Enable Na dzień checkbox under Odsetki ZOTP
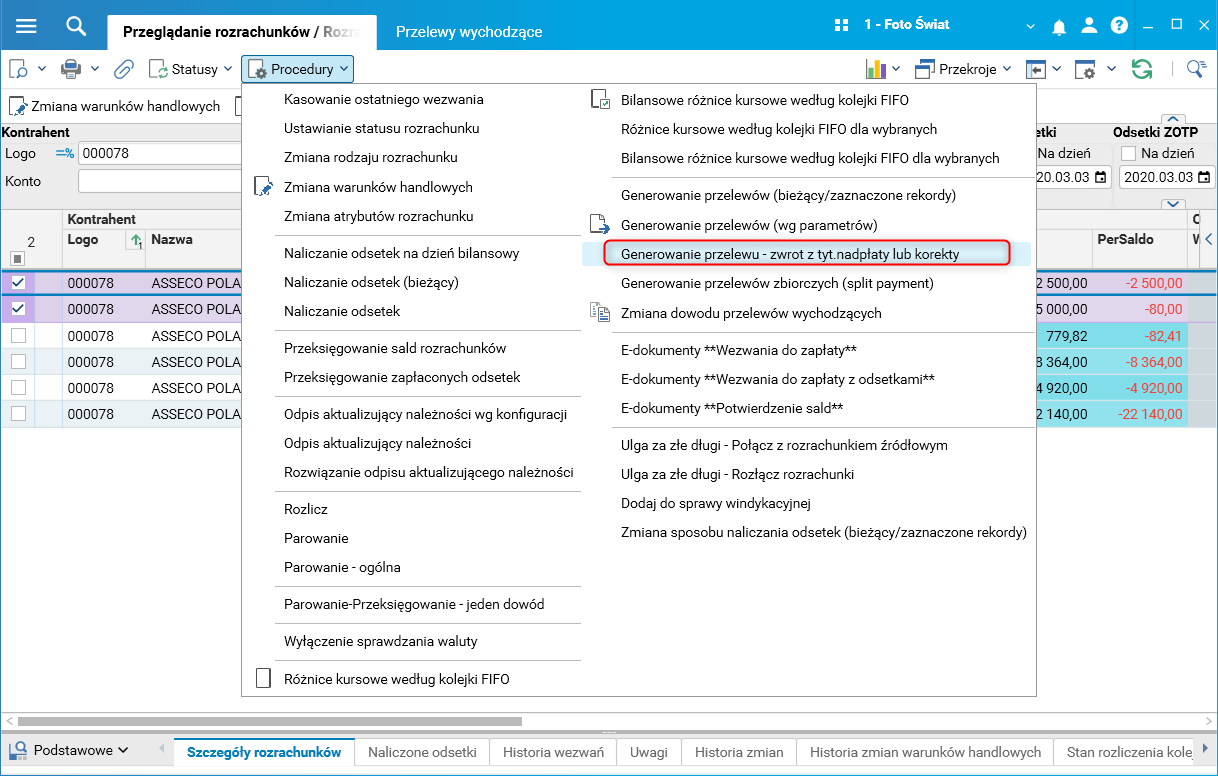Image resolution: width=1218 pixels, height=776 pixels. (x=1128, y=154)
